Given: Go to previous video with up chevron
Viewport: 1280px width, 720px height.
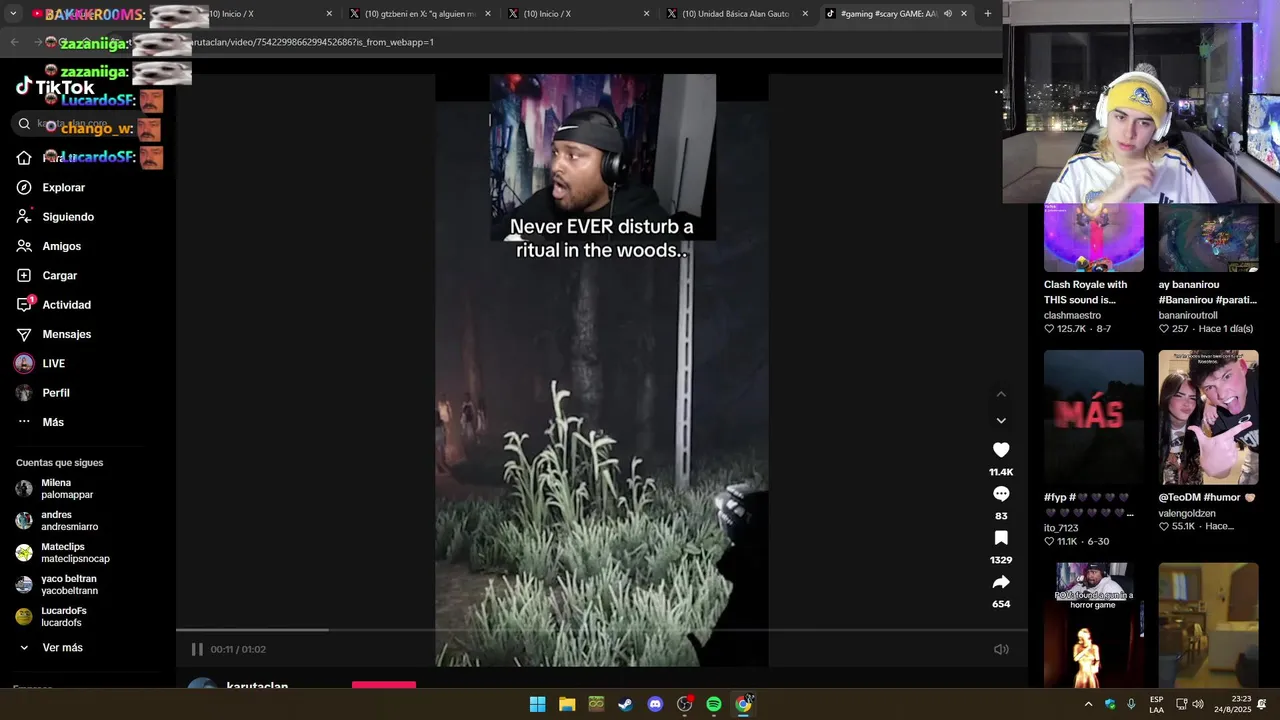Looking at the screenshot, I should [1001, 395].
